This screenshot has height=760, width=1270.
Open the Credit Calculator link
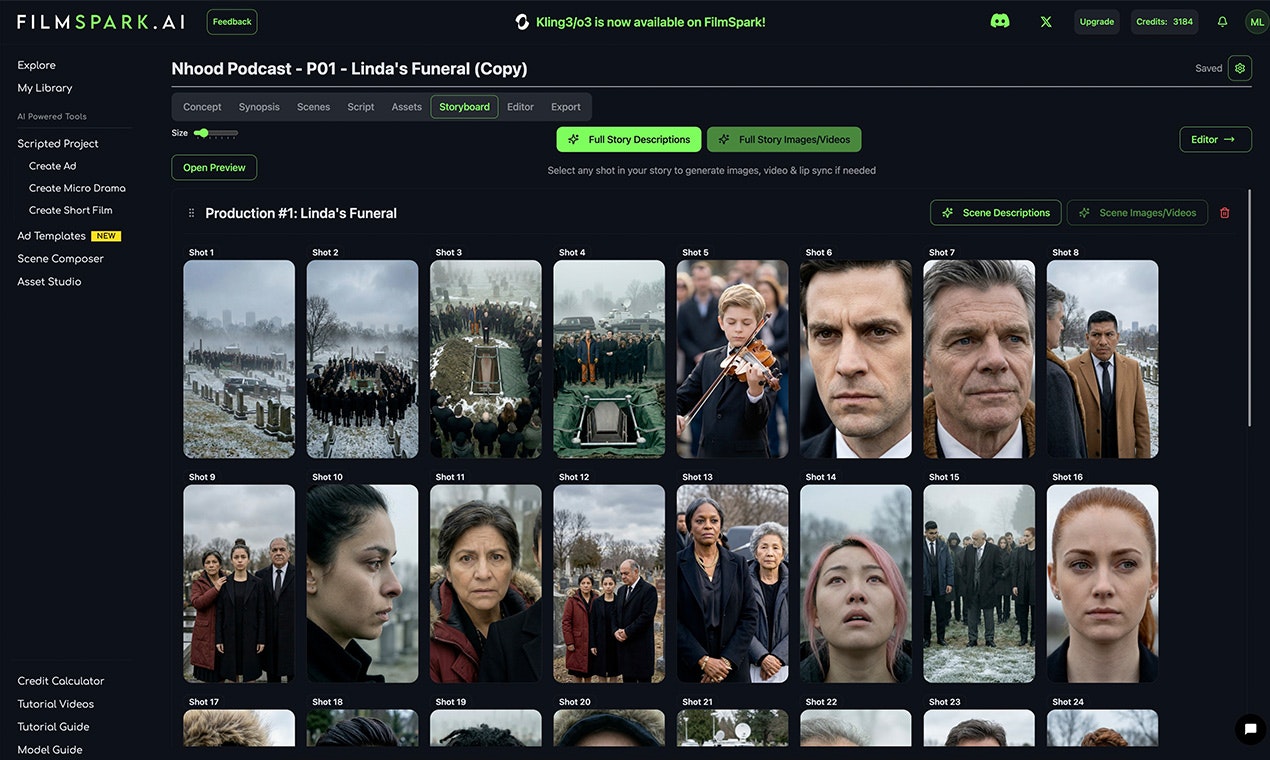point(60,680)
